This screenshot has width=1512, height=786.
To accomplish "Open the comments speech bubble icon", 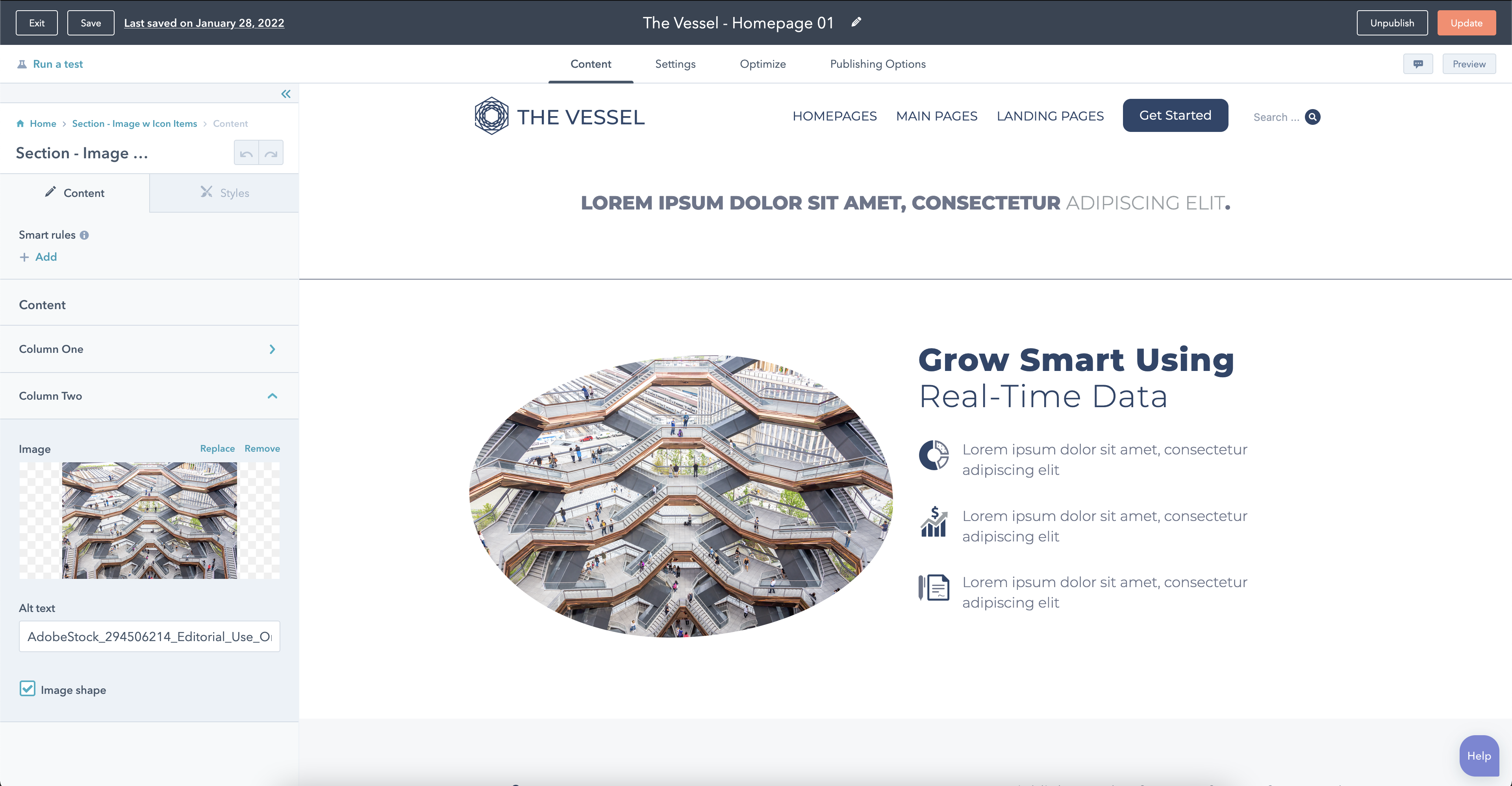I will (1418, 64).
